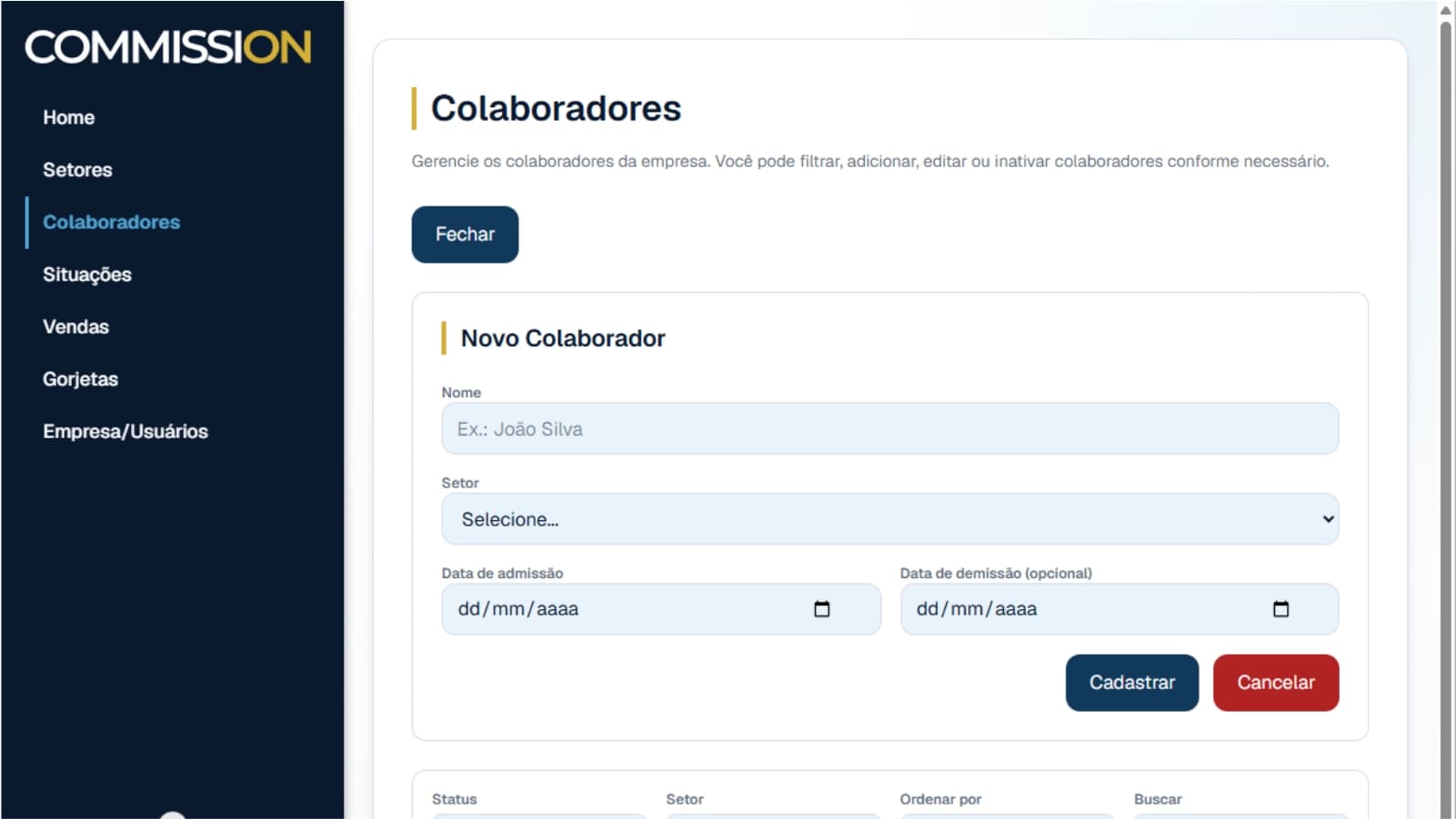Click the Novo Colaborador heading

tap(563, 338)
